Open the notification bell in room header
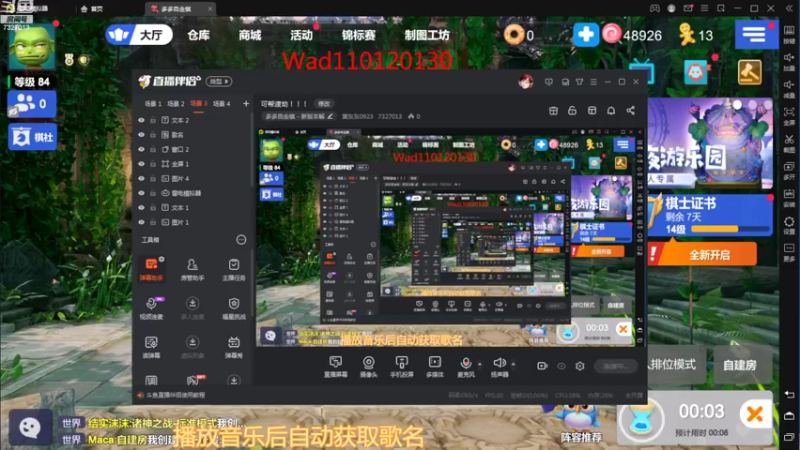 click(611, 111)
